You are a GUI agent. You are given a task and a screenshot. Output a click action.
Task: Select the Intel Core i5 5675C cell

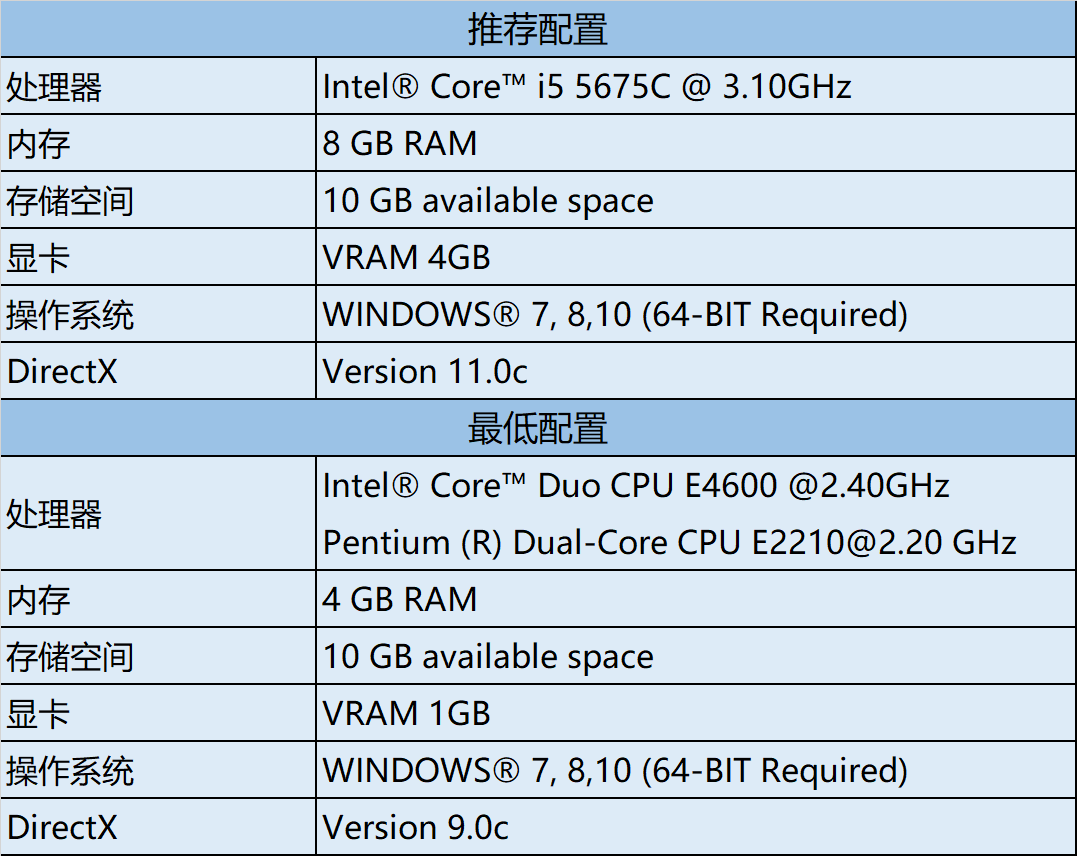coord(587,87)
